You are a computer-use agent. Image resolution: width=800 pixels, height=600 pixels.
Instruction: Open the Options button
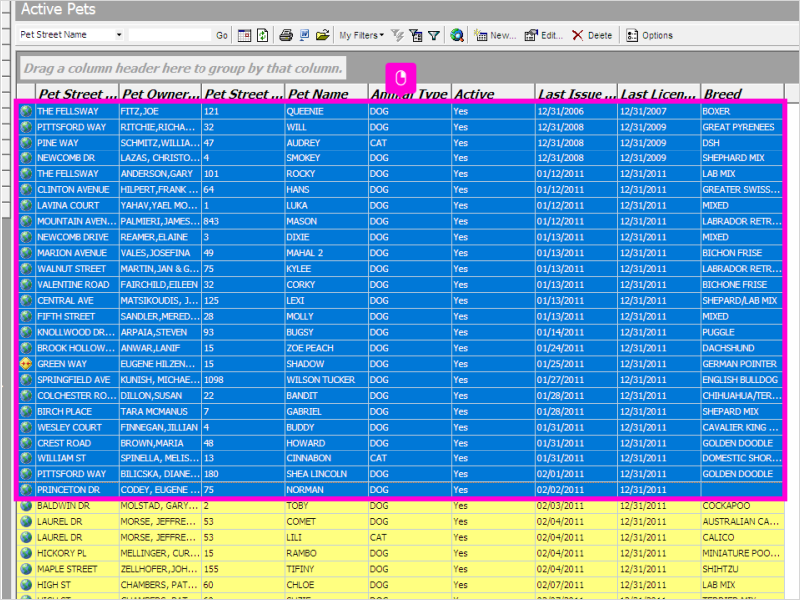tap(649, 35)
